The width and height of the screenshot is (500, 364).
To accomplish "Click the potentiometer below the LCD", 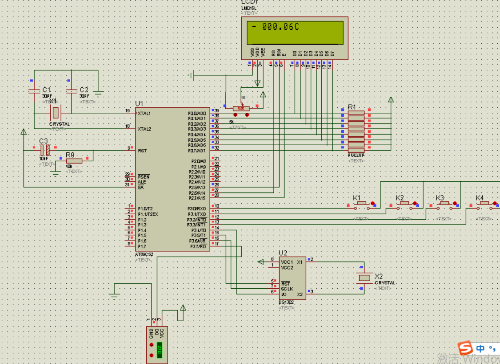I will point(241,109).
